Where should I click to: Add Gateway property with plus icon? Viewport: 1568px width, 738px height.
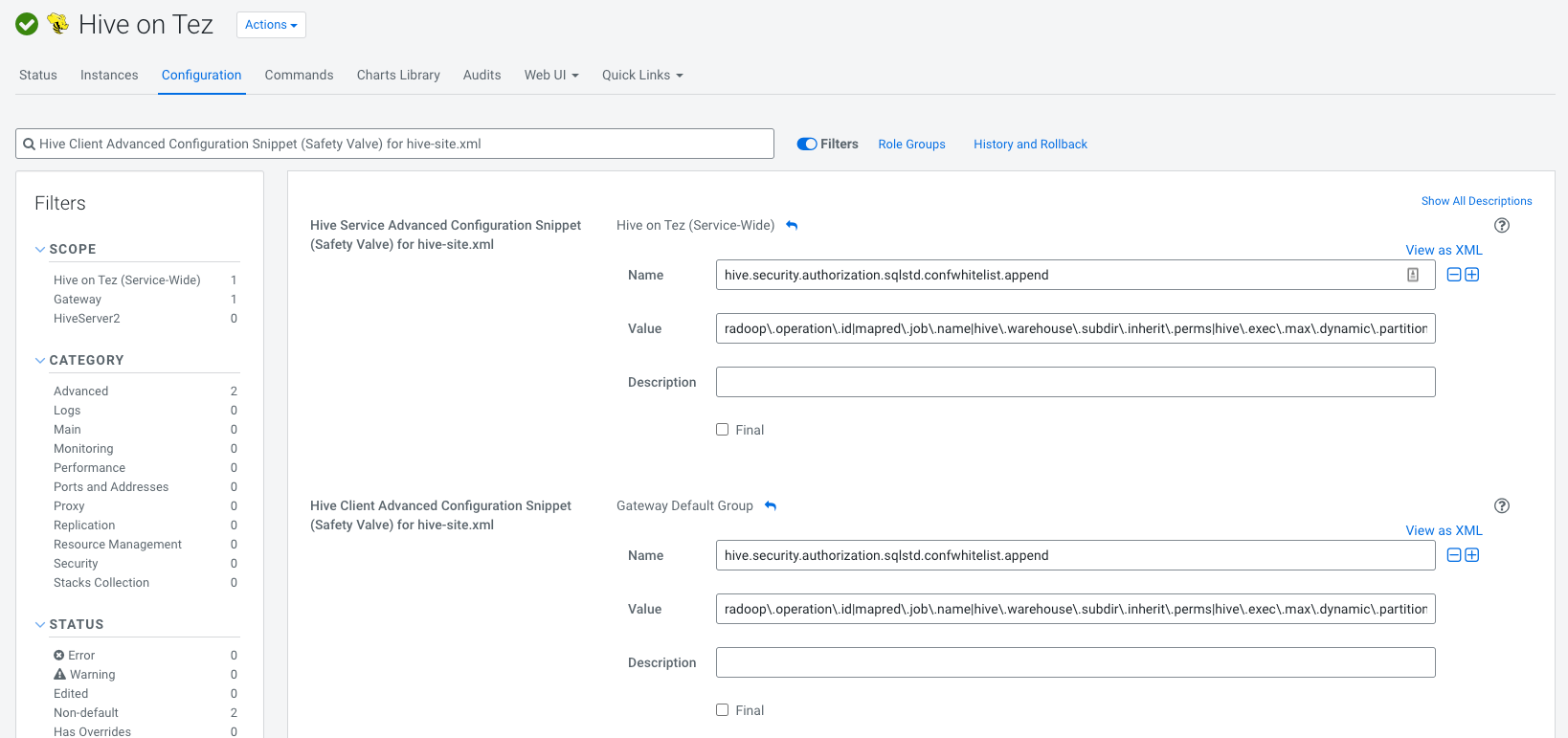click(x=1472, y=555)
